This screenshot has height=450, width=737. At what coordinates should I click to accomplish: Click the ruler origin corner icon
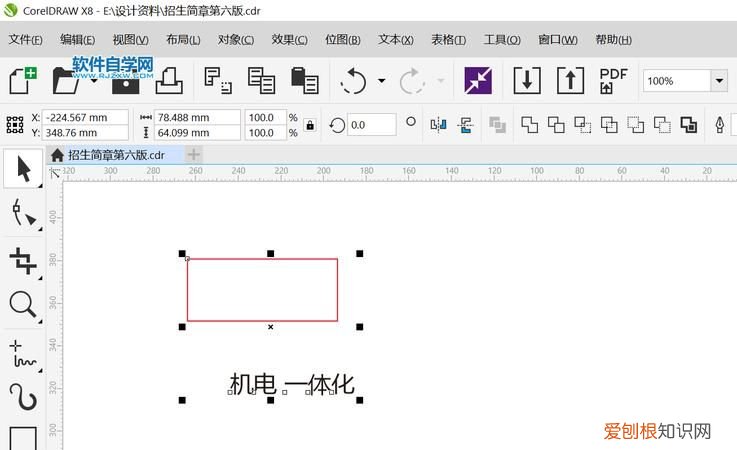(x=55, y=173)
